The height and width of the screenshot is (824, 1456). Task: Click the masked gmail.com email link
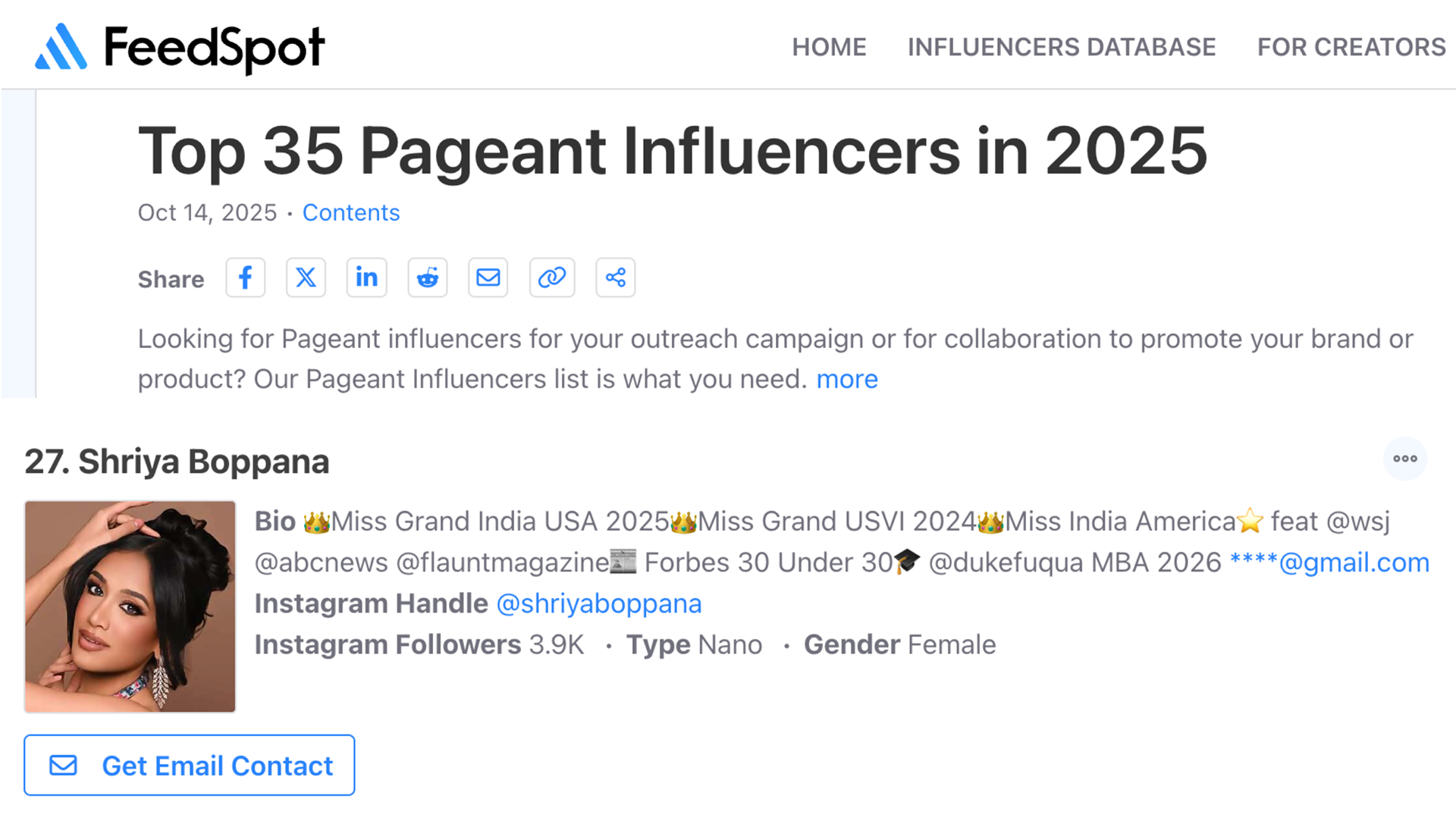[x=1329, y=562]
